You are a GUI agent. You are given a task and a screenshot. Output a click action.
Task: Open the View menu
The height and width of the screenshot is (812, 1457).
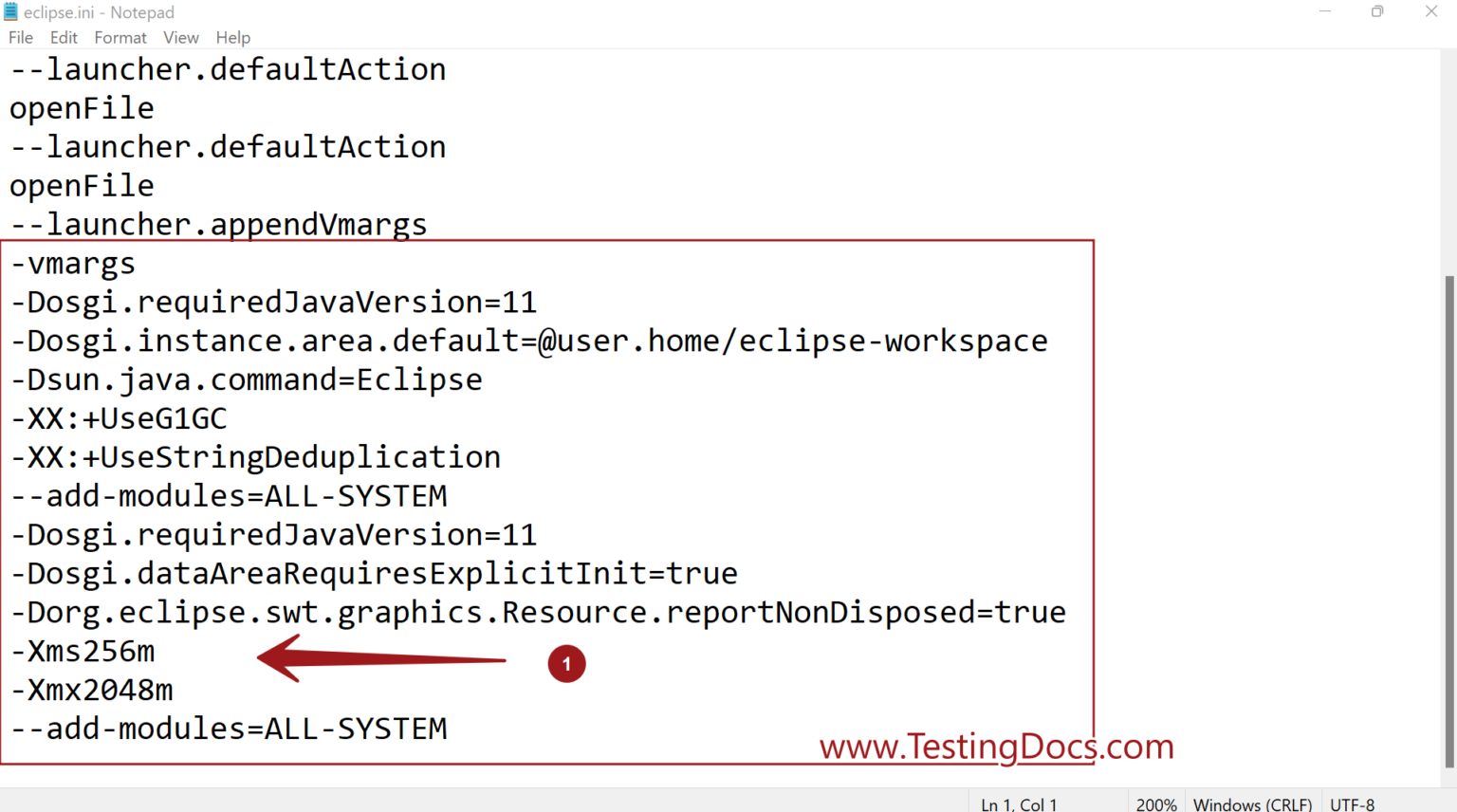181,37
